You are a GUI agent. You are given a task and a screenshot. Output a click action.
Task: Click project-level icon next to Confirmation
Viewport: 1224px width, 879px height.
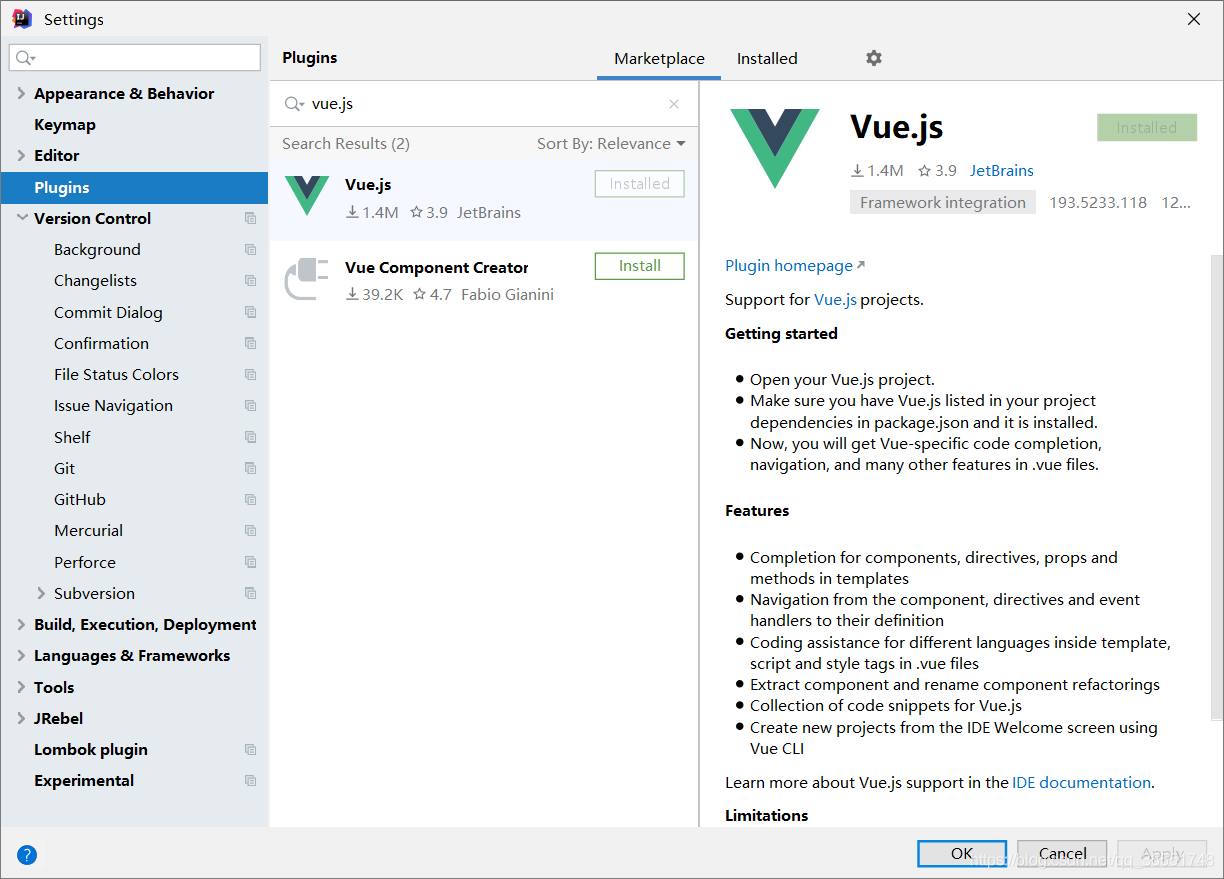click(x=250, y=343)
